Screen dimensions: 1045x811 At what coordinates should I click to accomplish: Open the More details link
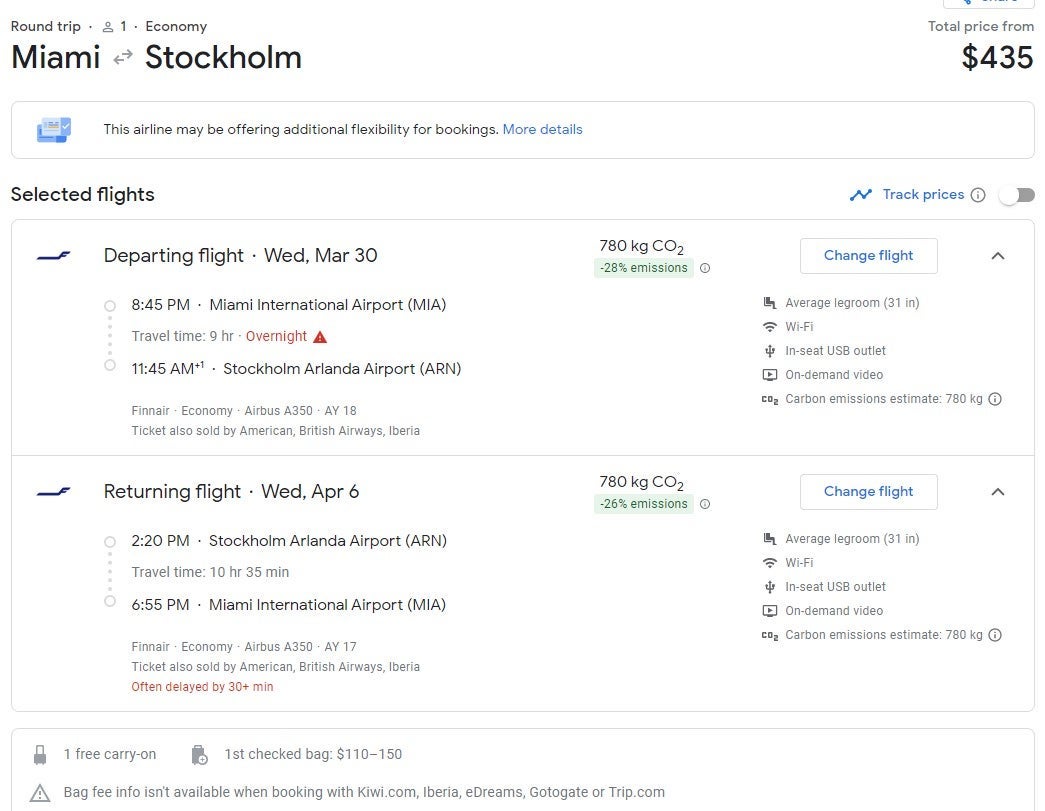click(542, 129)
